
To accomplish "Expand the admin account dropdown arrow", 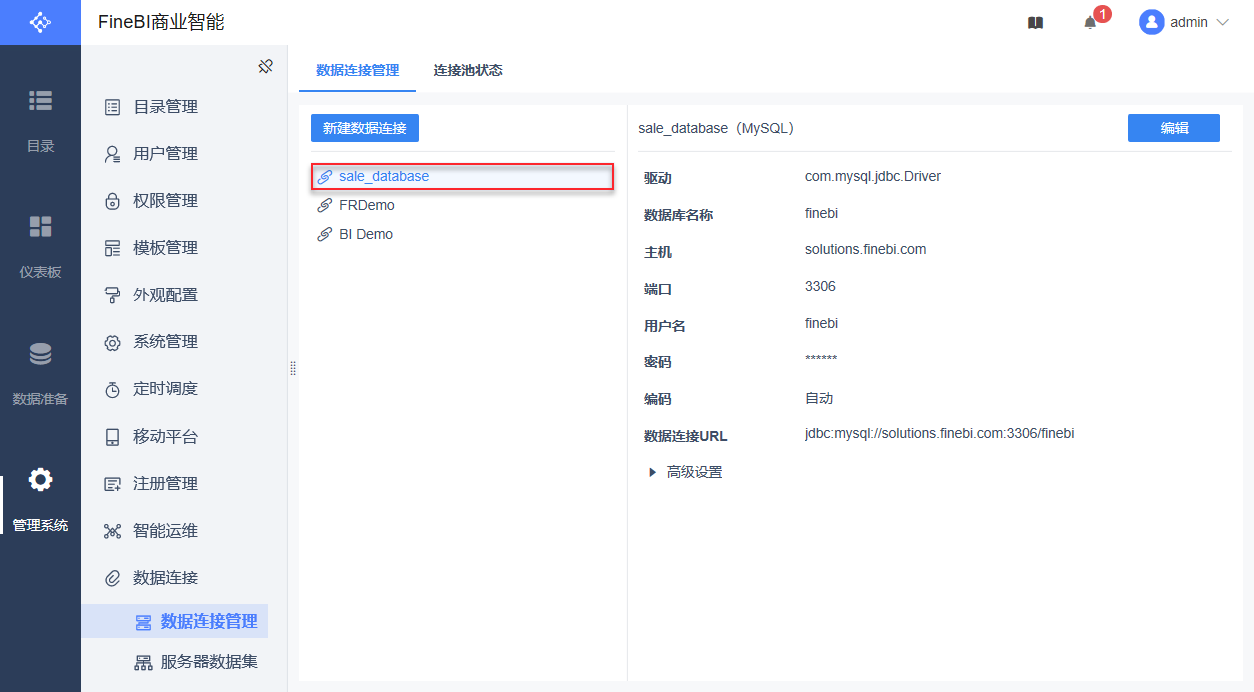I will 1222,22.
